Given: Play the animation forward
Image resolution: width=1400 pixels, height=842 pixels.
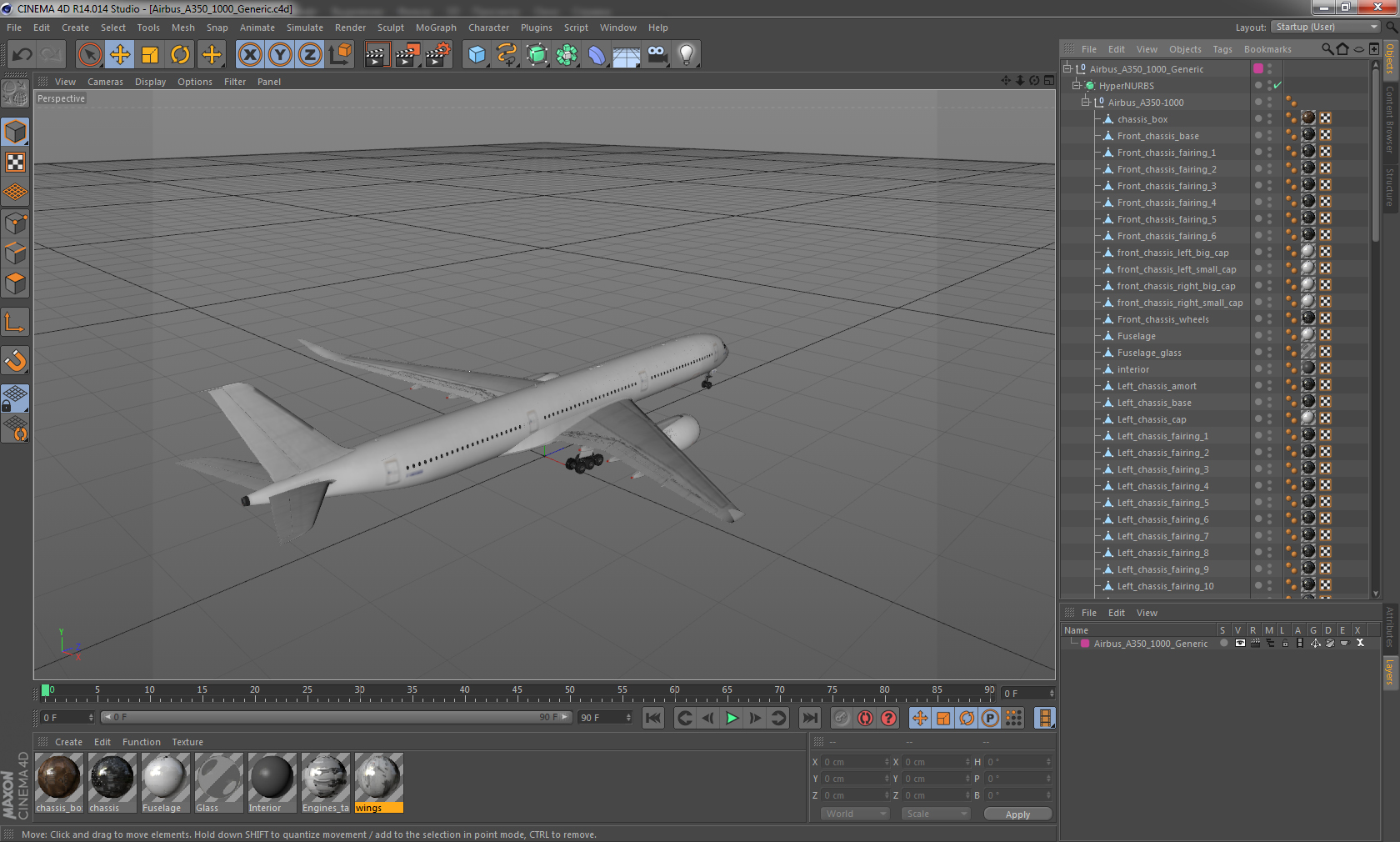Looking at the screenshot, I should point(732,718).
